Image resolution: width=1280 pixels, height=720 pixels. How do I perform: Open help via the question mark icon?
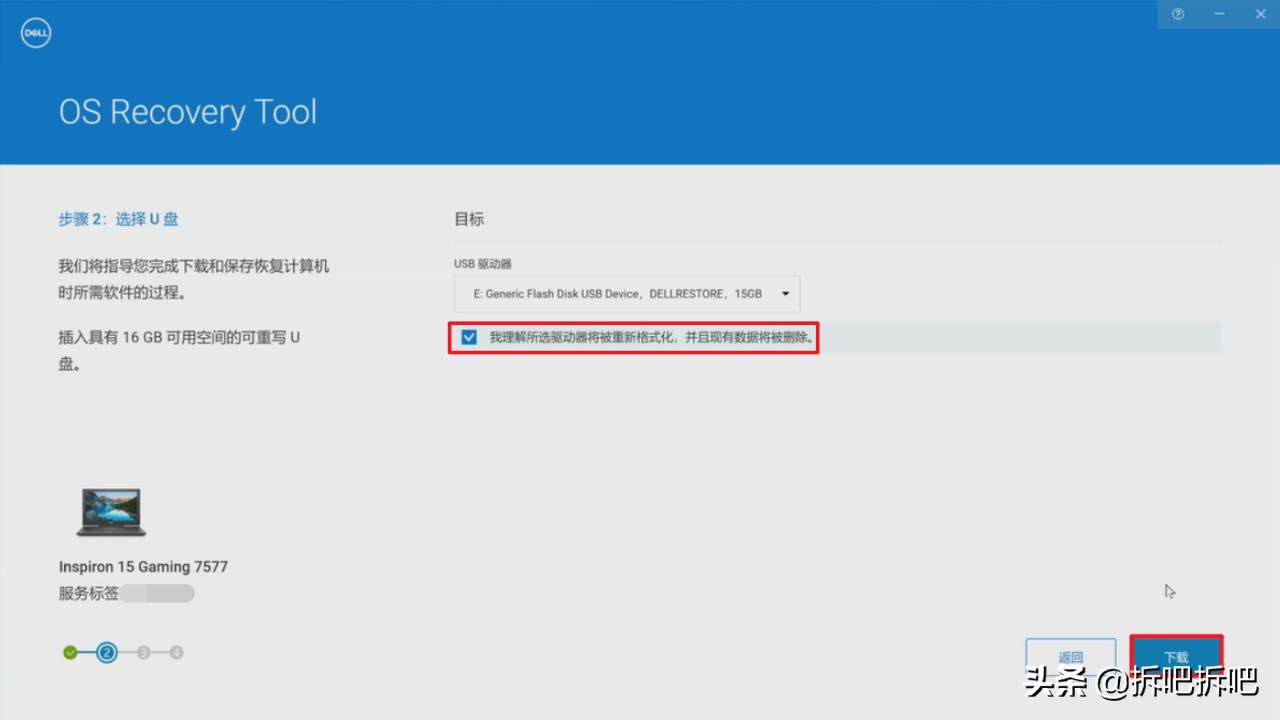1177,14
